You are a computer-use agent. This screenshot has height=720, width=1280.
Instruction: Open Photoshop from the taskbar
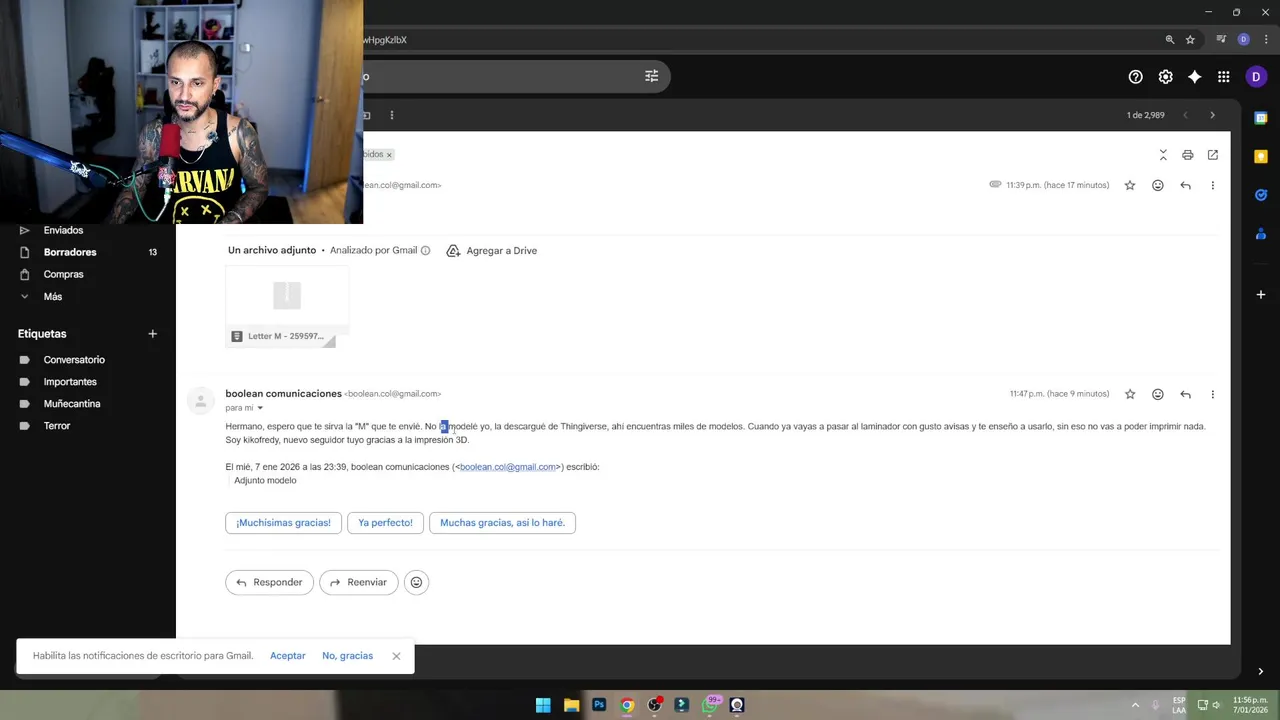[599, 705]
